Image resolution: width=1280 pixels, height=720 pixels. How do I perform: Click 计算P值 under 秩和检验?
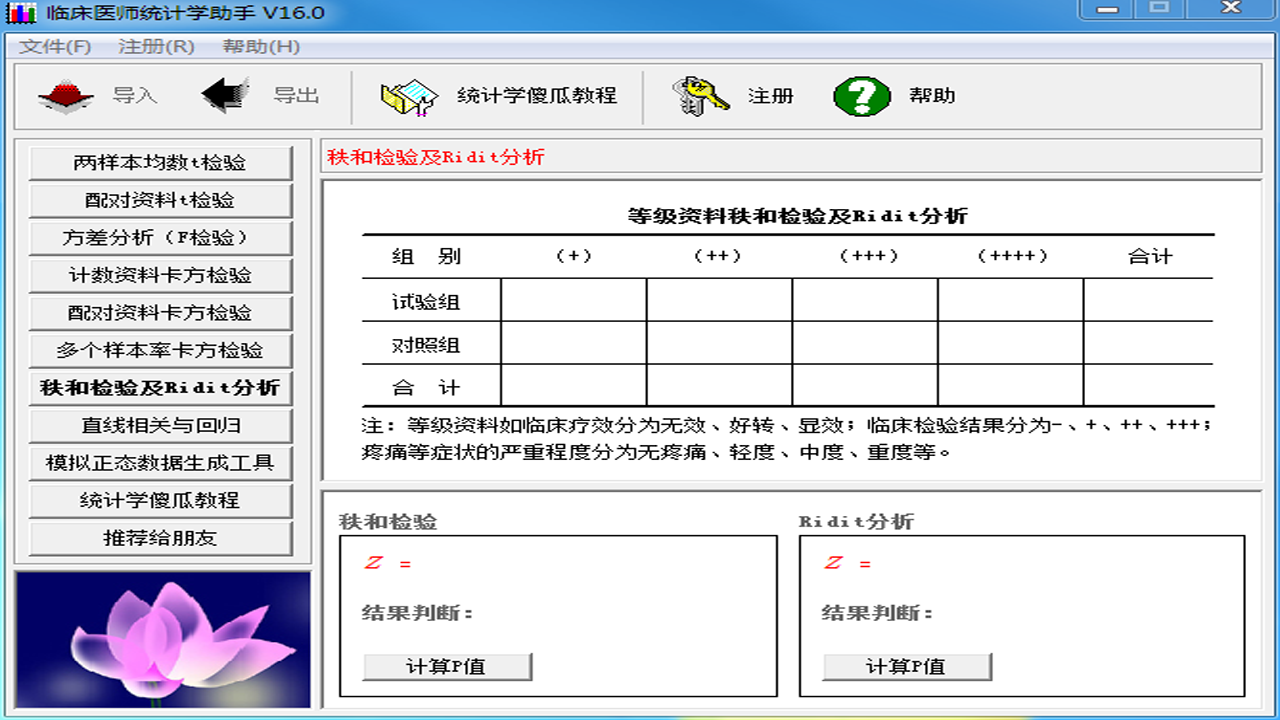(449, 665)
